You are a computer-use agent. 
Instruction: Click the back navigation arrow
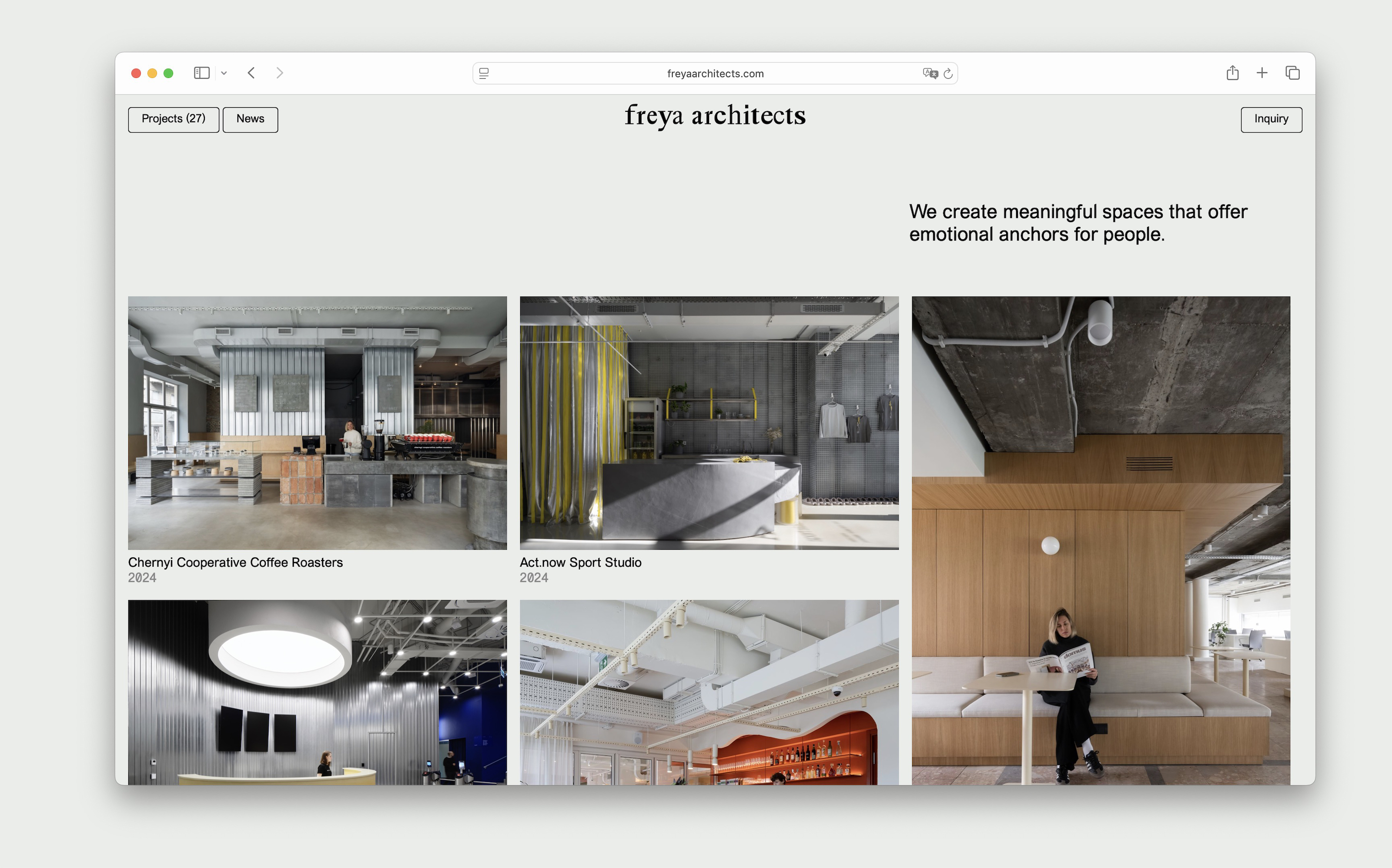(251, 73)
